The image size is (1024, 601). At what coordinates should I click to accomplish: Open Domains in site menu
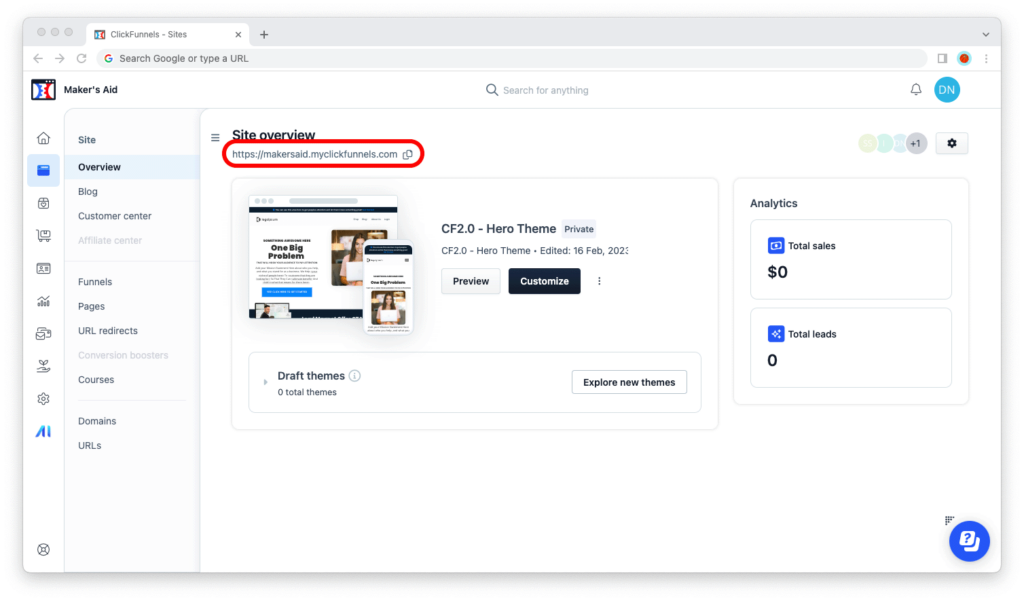[x=97, y=421]
